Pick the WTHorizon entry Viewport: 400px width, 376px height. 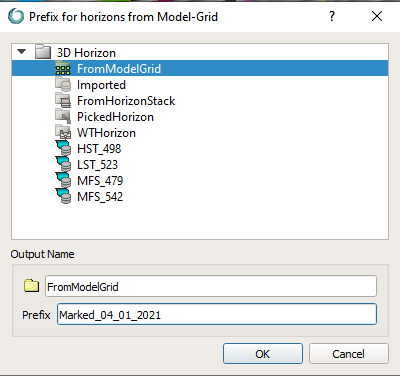pos(106,133)
